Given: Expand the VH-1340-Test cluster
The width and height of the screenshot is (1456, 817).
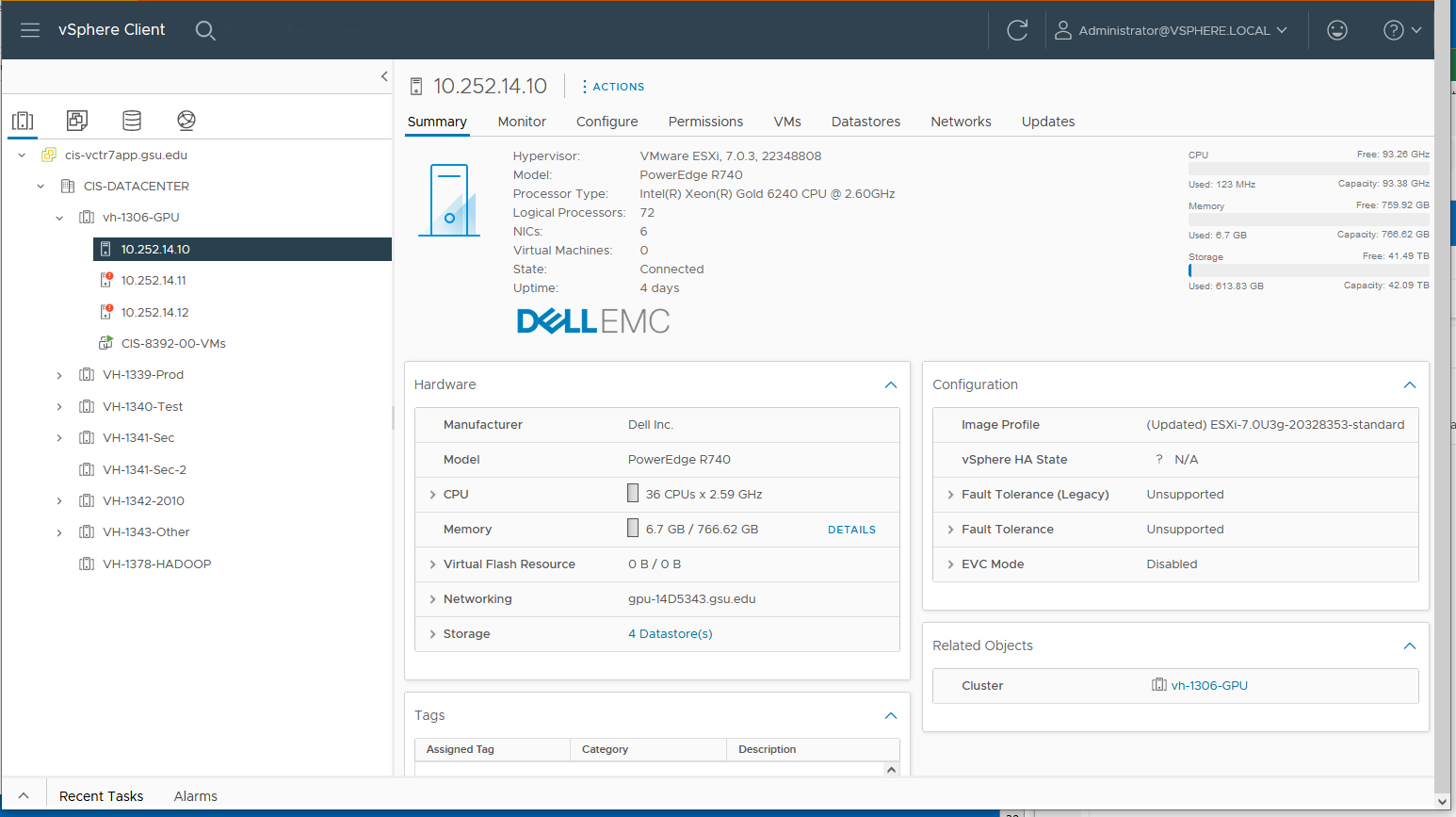Looking at the screenshot, I should click(x=59, y=407).
